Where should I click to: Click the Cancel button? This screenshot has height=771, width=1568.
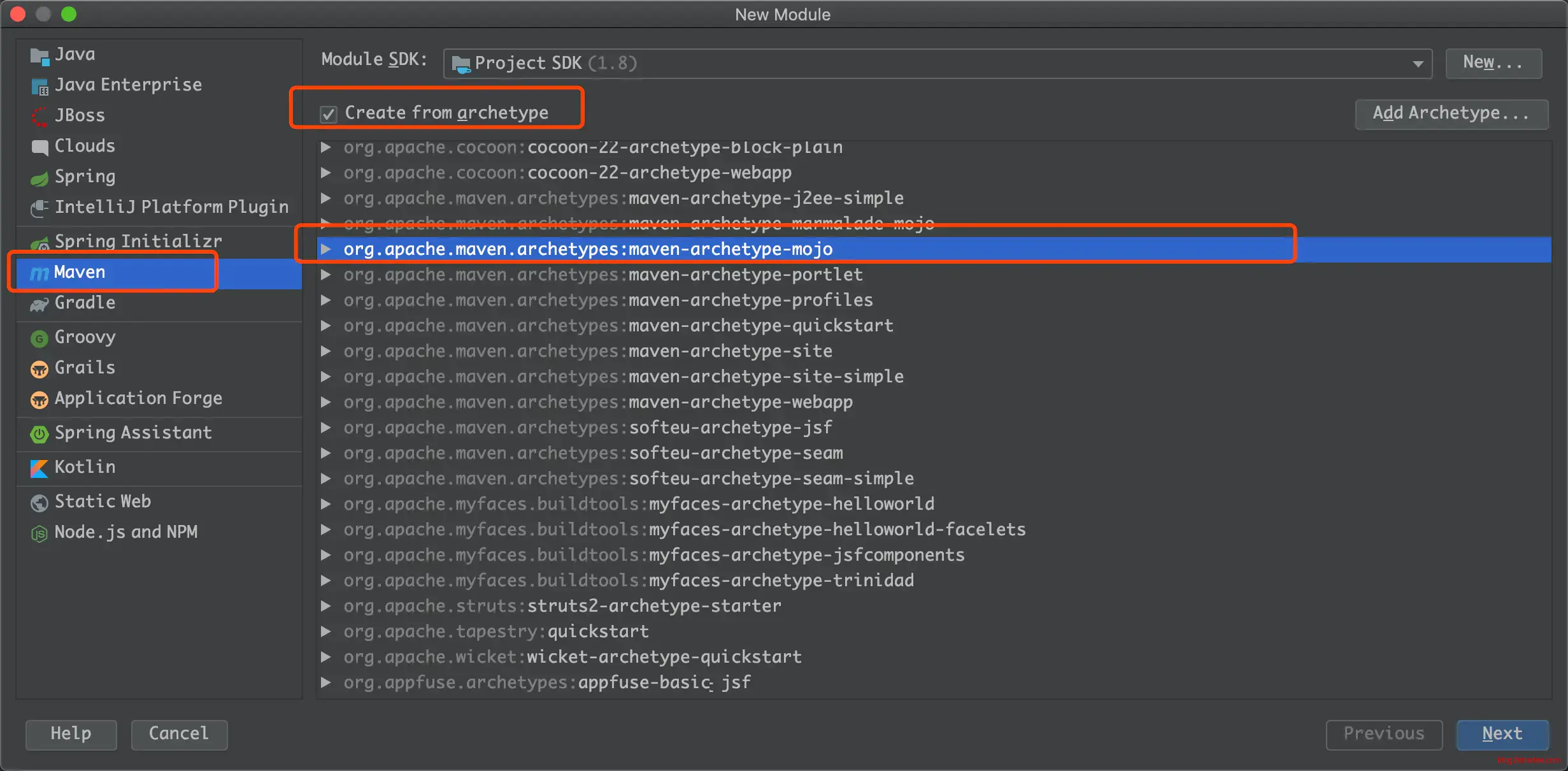pos(179,734)
